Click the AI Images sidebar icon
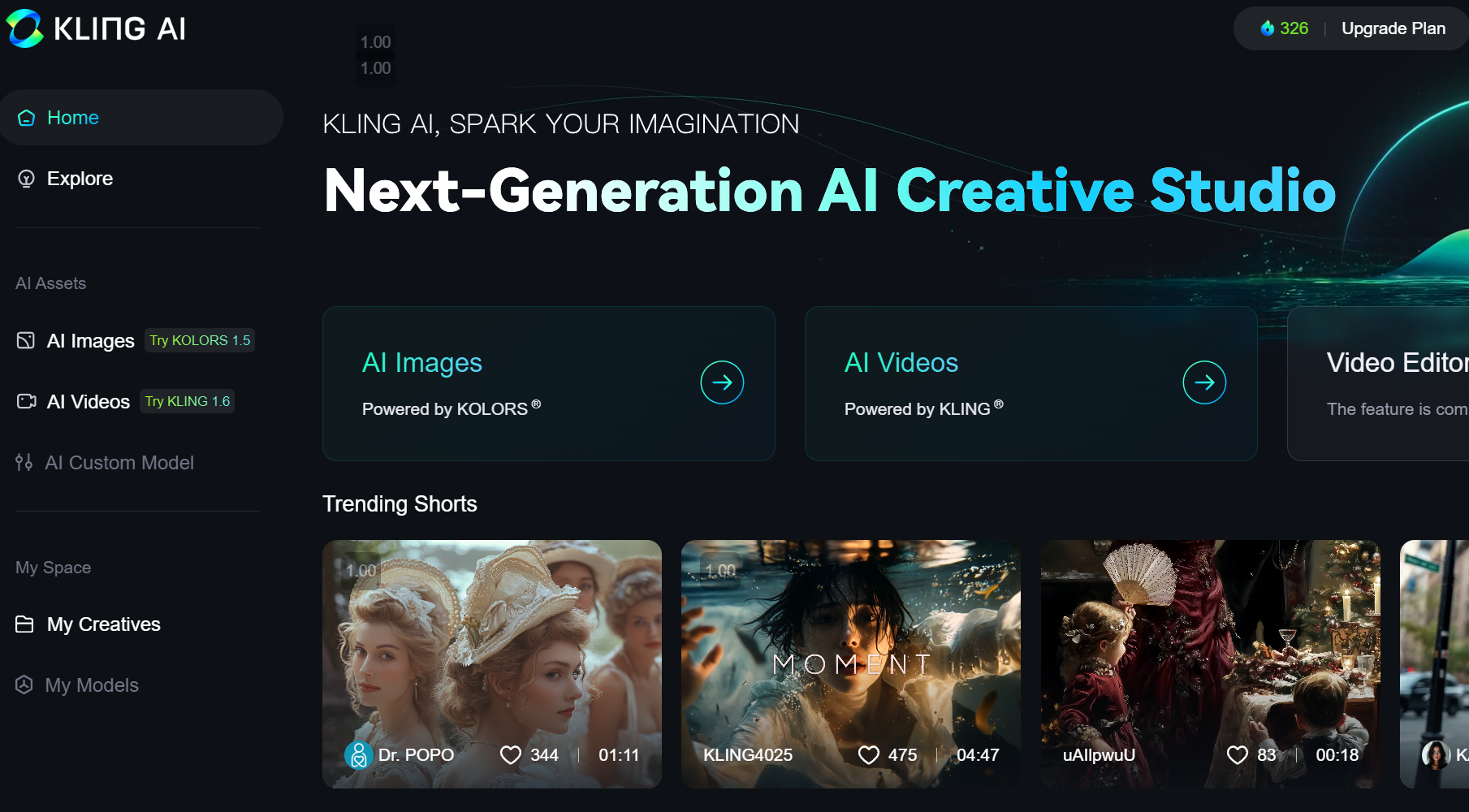This screenshot has width=1469, height=812. tap(26, 340)
